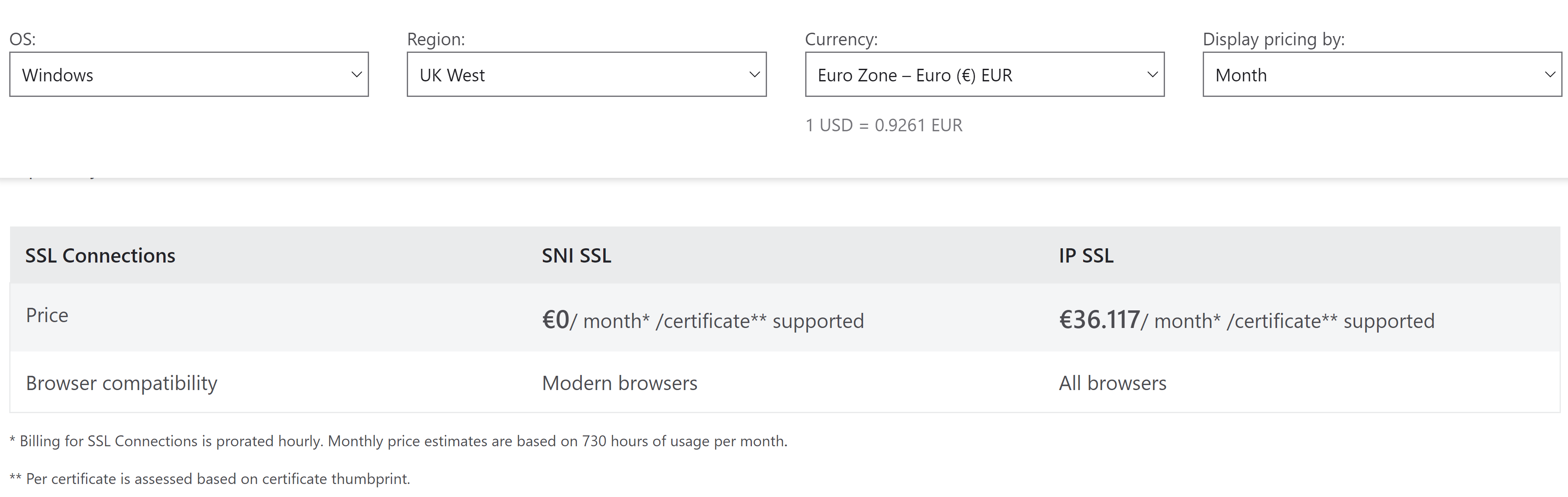Click the SSL Connections table header
Image resolution: width=1568 pixels, height=497 pixels.
click(x=100, y=255)
